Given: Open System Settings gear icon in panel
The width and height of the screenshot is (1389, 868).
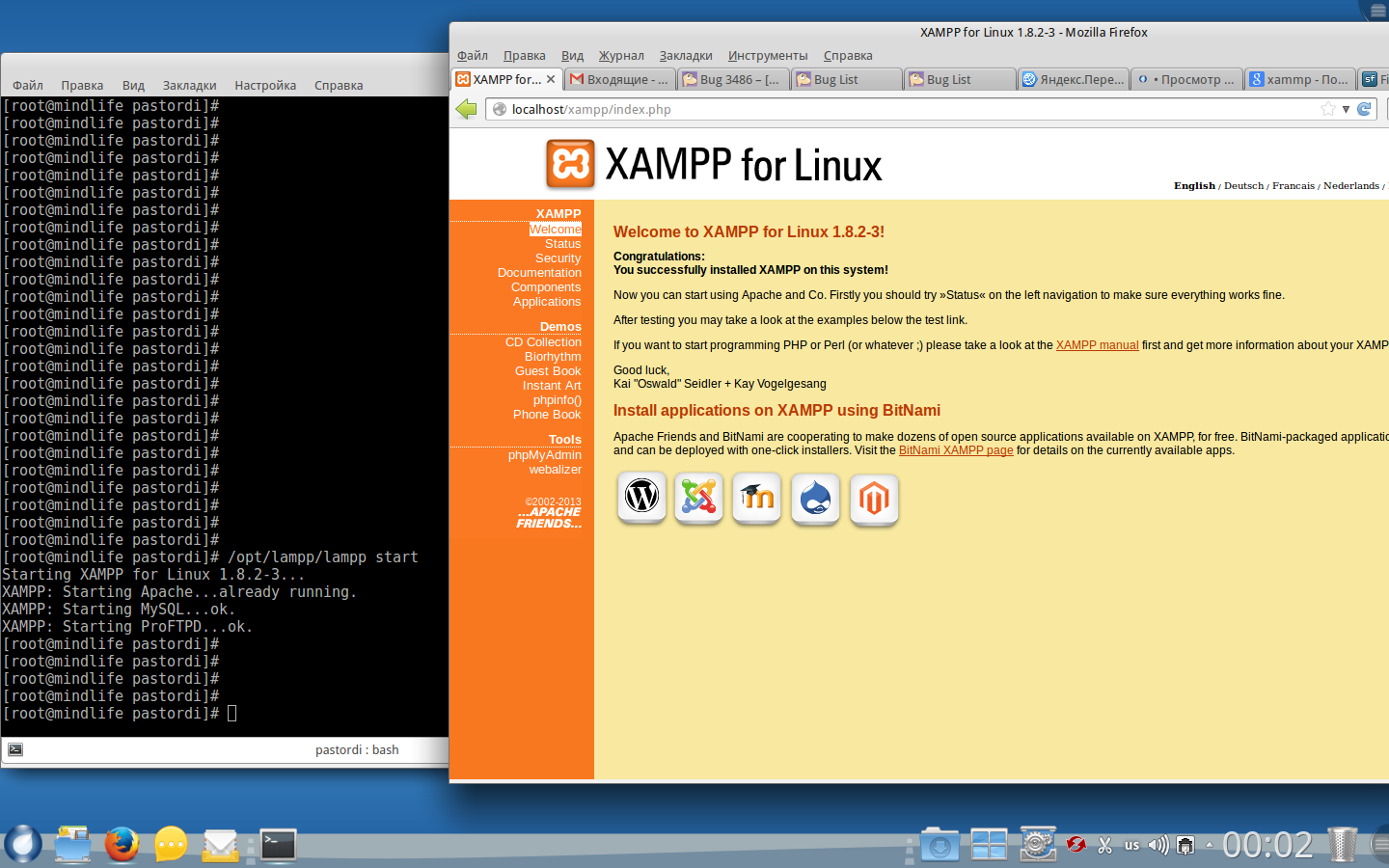Looking at the screenshot, I should pyautogui.click(x=1038, y=845).
